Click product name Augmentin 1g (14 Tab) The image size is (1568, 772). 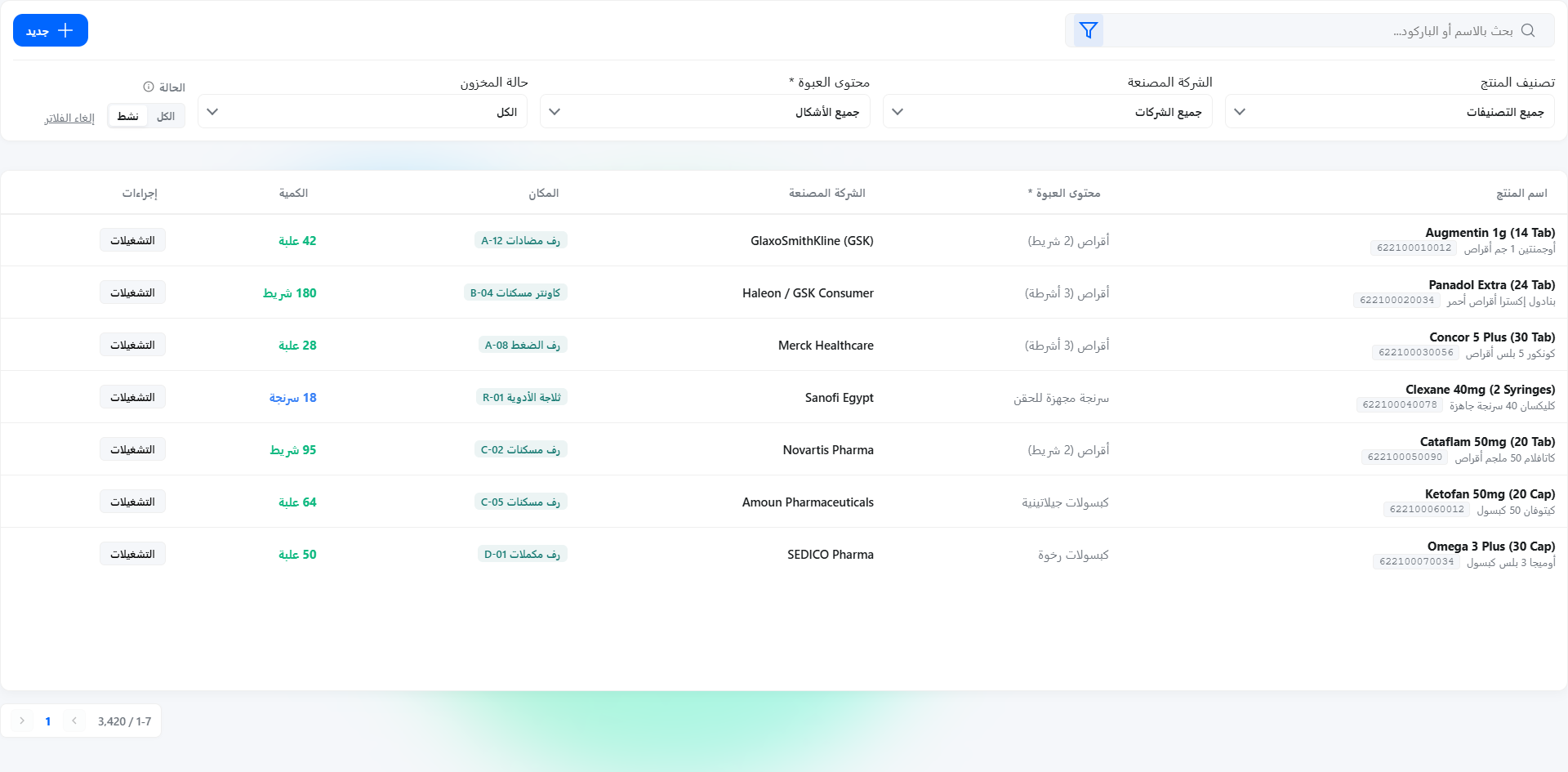click(1490, 233)
